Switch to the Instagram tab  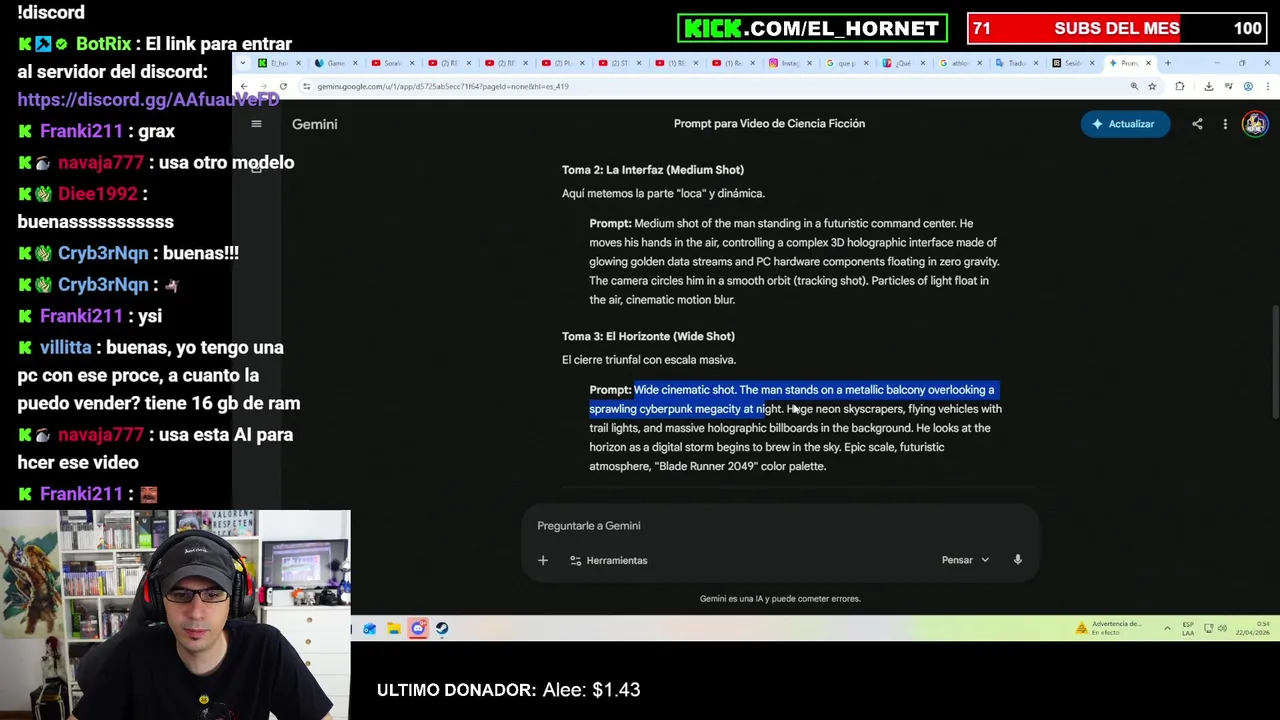pos(790,63)
